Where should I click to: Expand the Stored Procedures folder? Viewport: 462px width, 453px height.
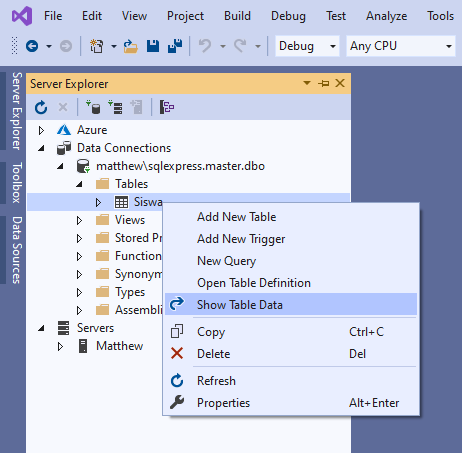coord(79,238)
